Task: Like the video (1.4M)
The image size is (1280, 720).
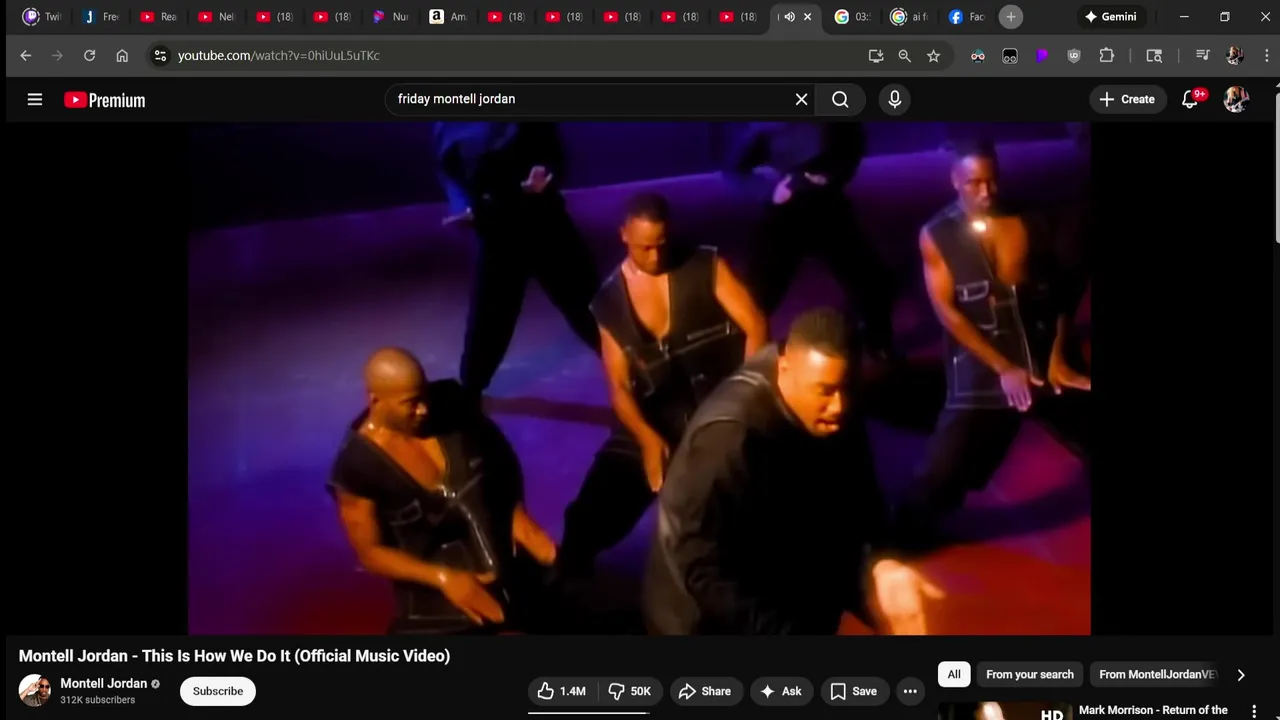Action: click(562, 691)
